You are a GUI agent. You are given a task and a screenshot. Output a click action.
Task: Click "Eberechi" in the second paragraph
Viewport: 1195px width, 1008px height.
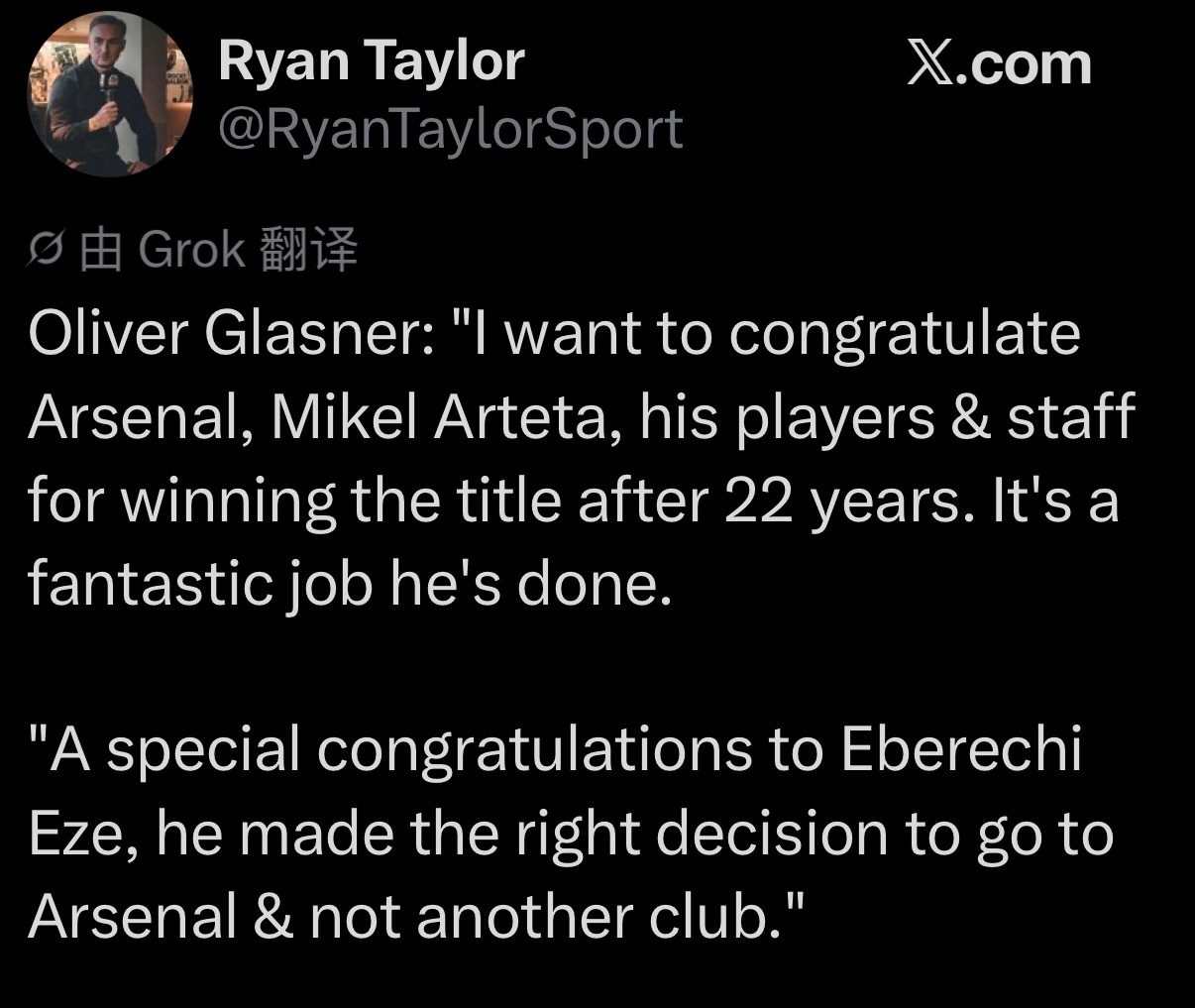coord(961,749)
